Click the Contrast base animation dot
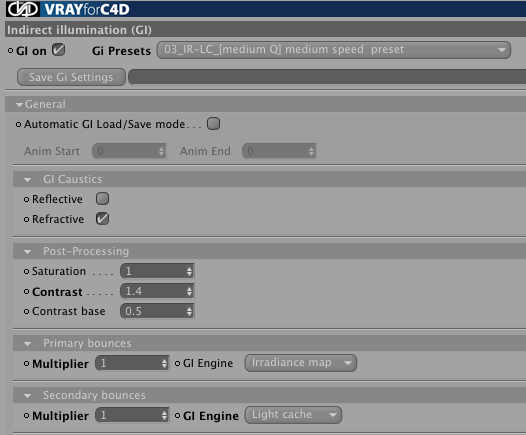526x435 pixels. (x=27, y=312)
